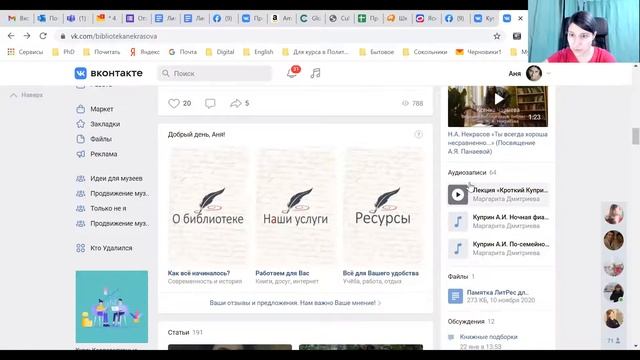Screen dimensions: 640x360
Task: Open the Ресурсы card
Action: point(383,206)
